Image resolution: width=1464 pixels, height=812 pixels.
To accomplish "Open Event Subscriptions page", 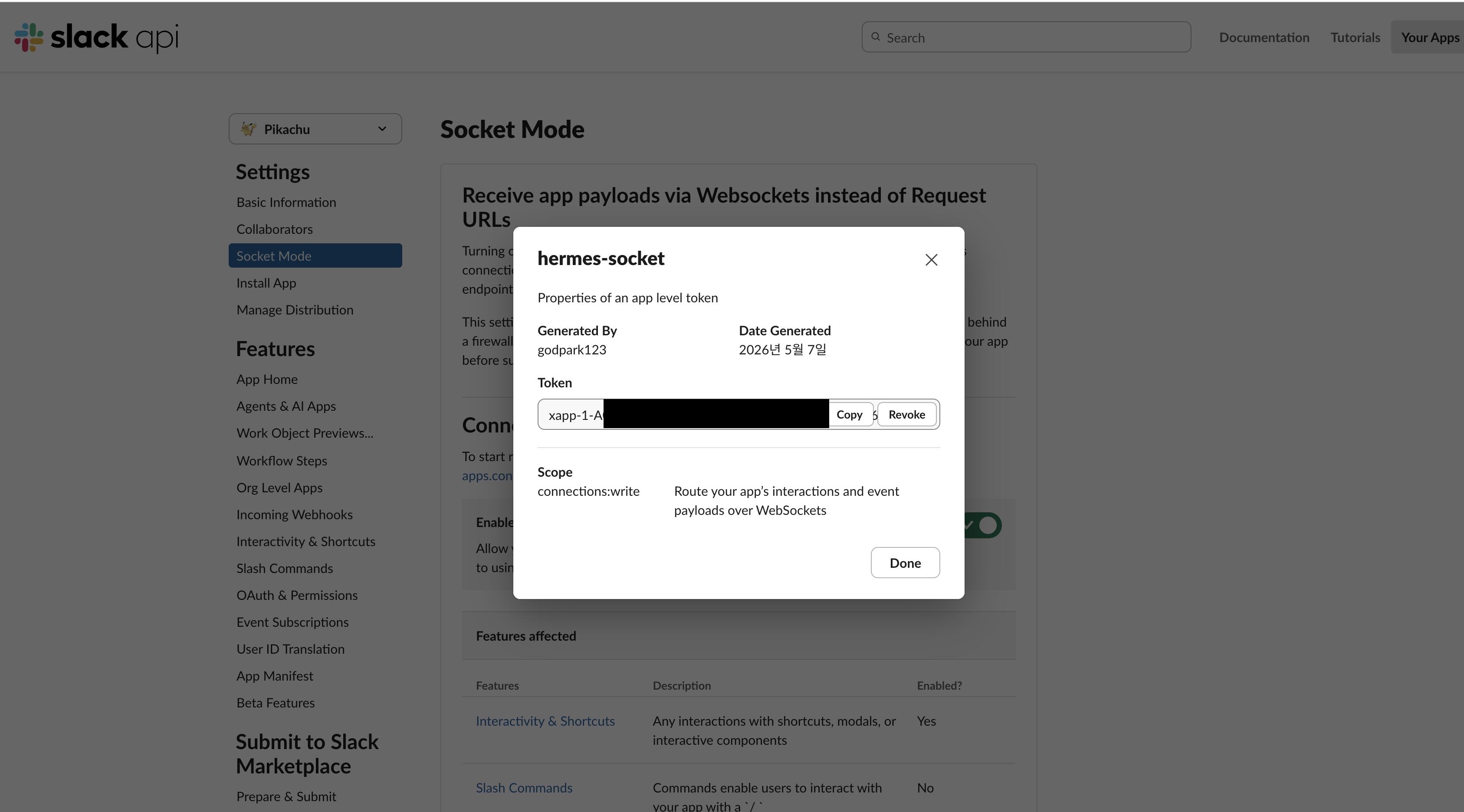I will [293, 622].
